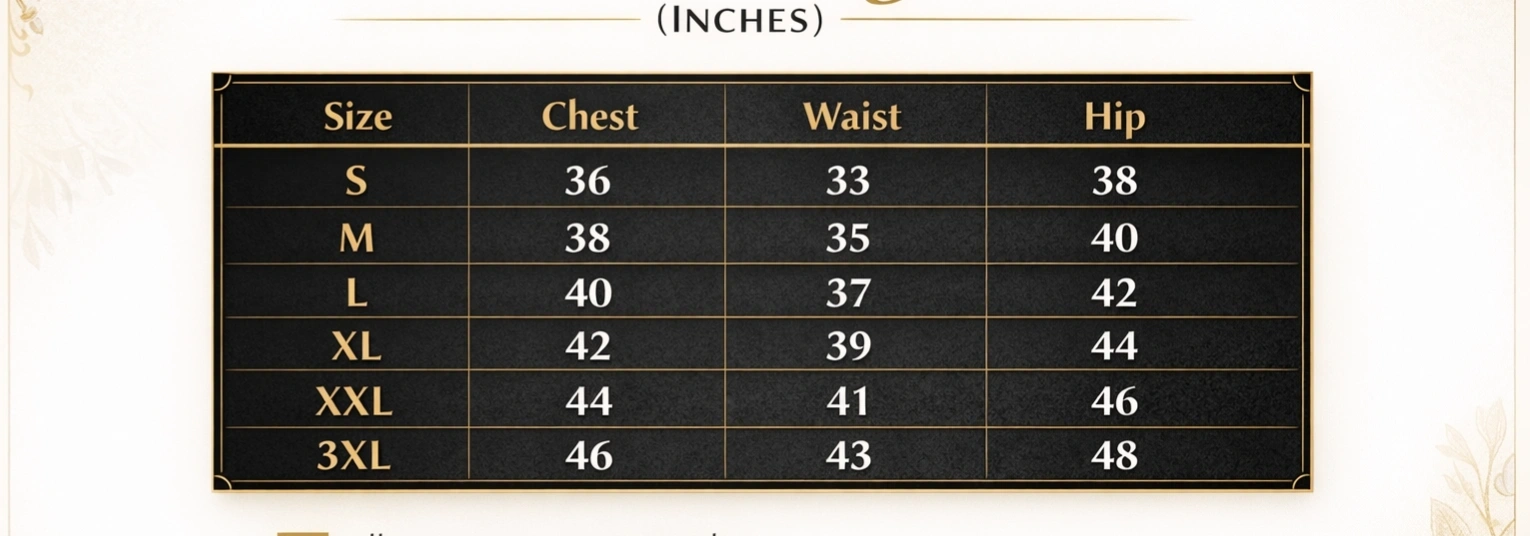This screenshot has height=536, width=1530.
Task: Click the (INCHES) unit label
Action: [740, 21]
